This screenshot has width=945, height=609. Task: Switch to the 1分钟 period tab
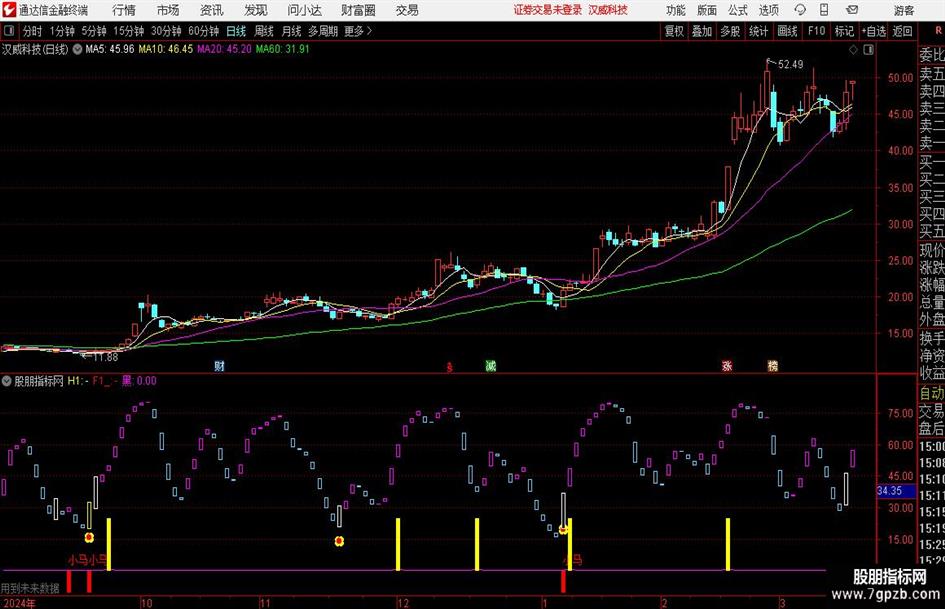62,31
